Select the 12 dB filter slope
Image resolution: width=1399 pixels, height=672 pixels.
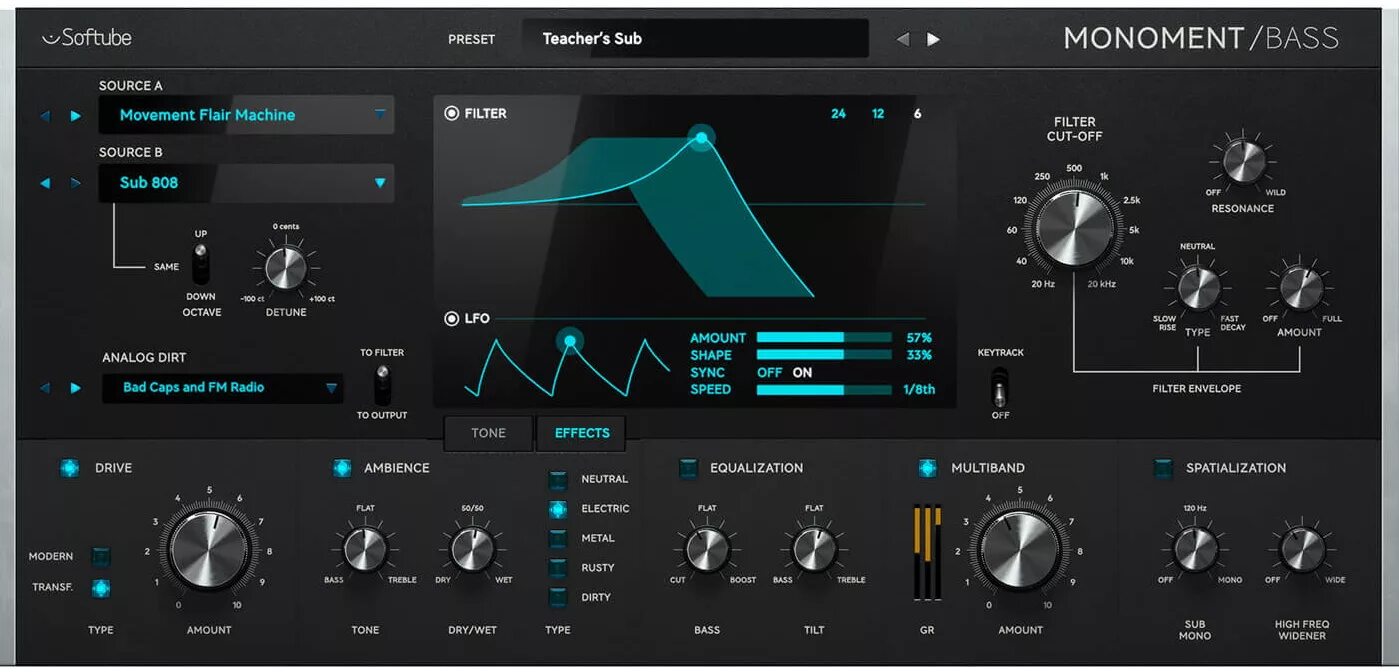coord(878,114)
